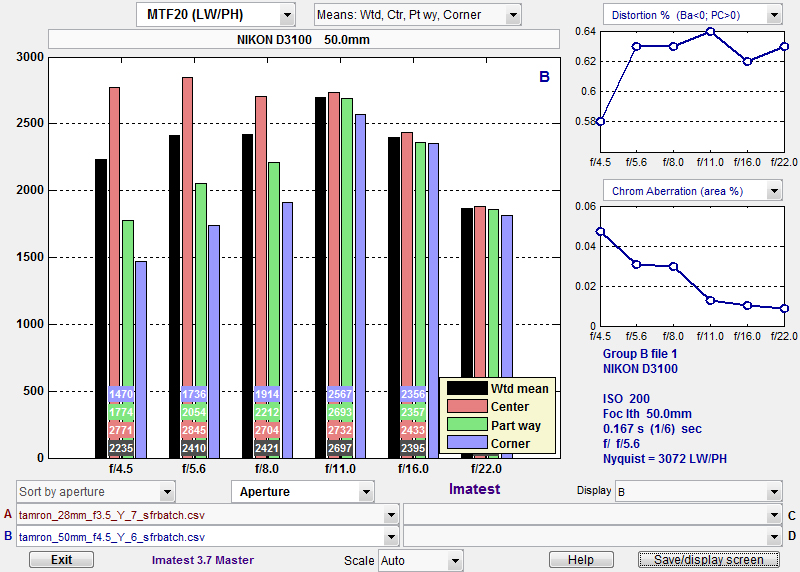
Task: Open the Display B dropdown
Action: click(x=698, y=492)
